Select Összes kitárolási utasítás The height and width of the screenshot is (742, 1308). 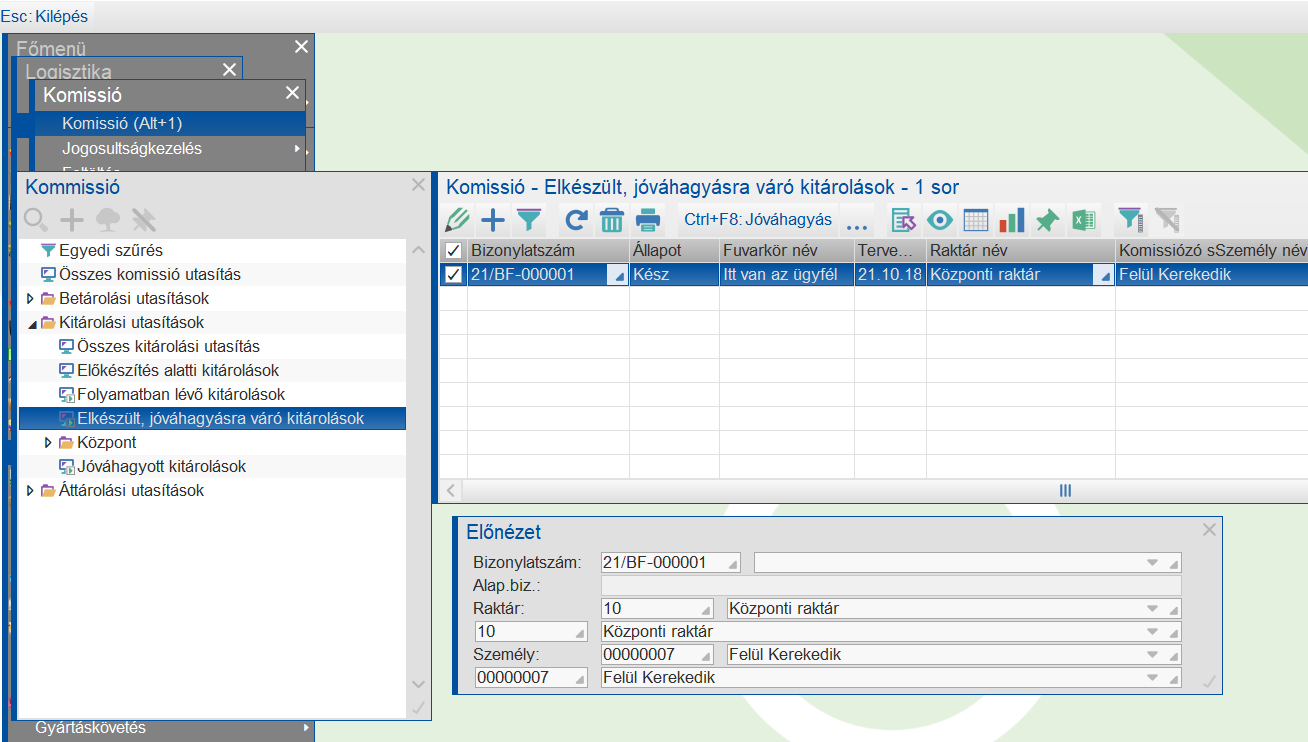(x=168, y=346)
